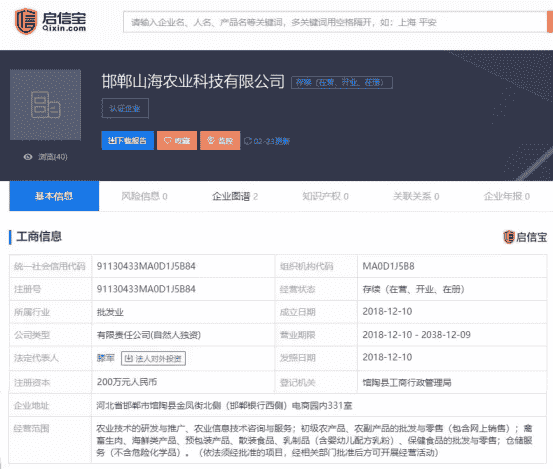Screen dimensions: 554x470
Task: Open the 知识产权 tab
Action: [325, 196]
